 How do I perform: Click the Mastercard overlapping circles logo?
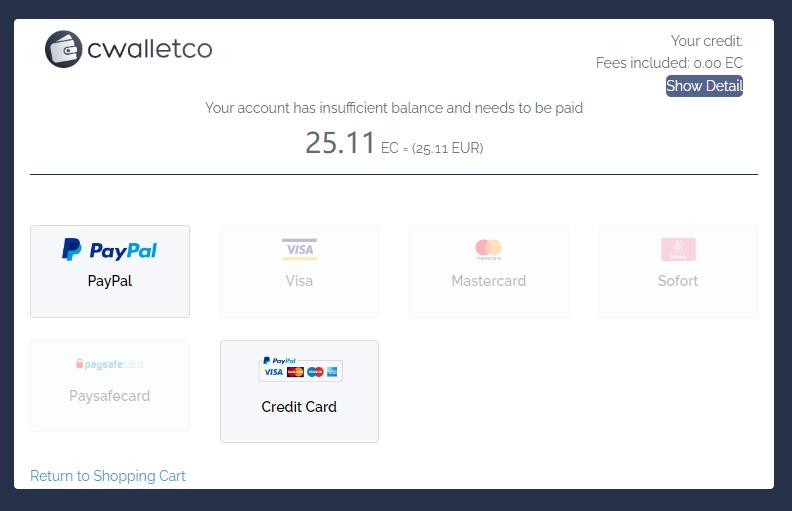click(488, 249)
